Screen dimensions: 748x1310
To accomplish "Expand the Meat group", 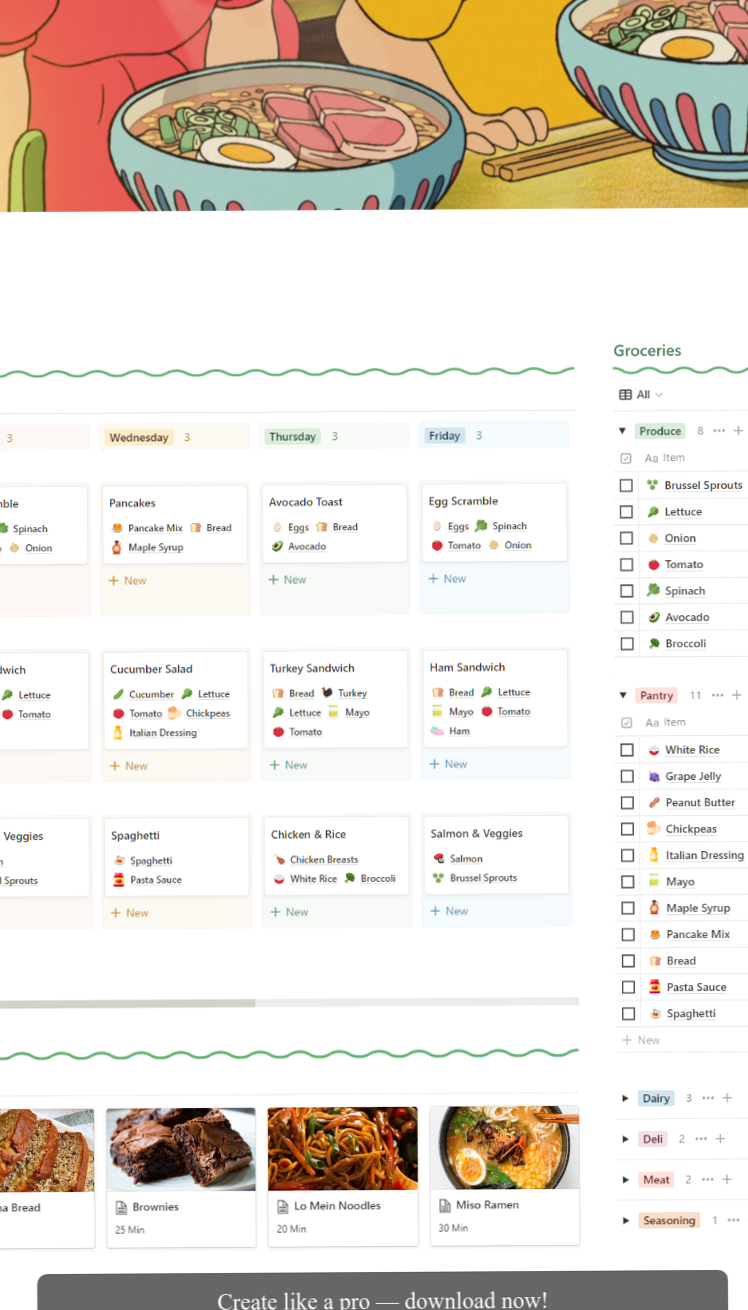I will [x=626, y=1180].
